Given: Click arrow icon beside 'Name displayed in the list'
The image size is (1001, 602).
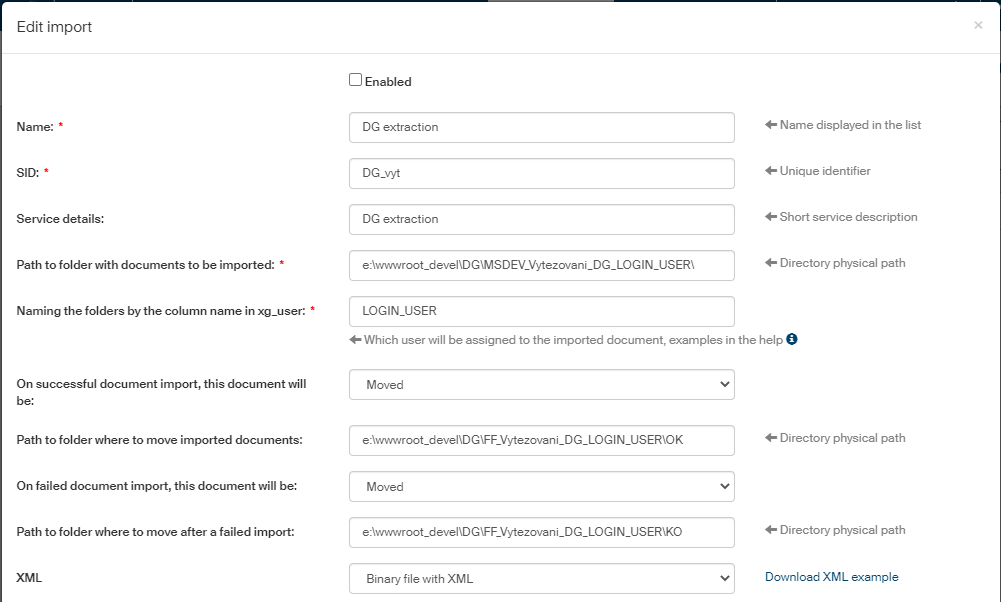Looking at the screenshot, I should click(771, 125).
